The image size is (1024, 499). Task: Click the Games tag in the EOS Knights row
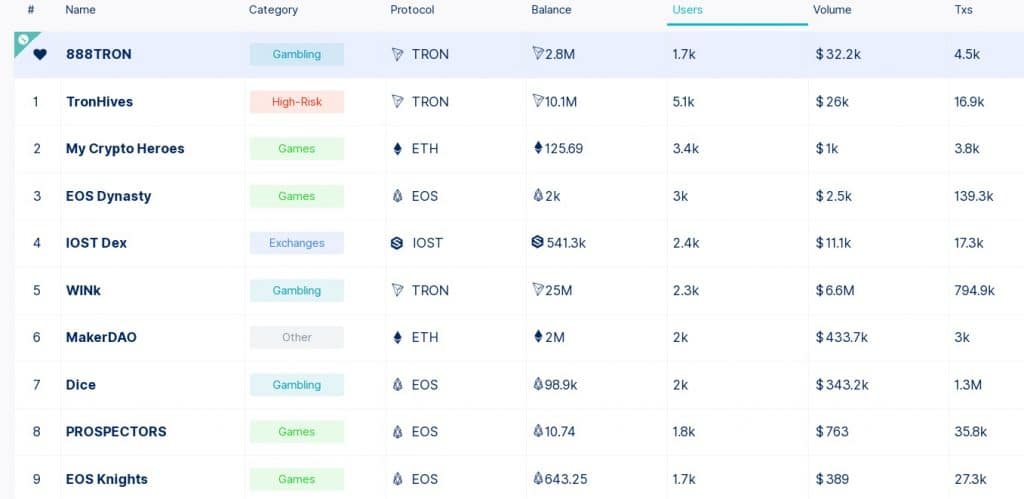[x=296, y=479]
